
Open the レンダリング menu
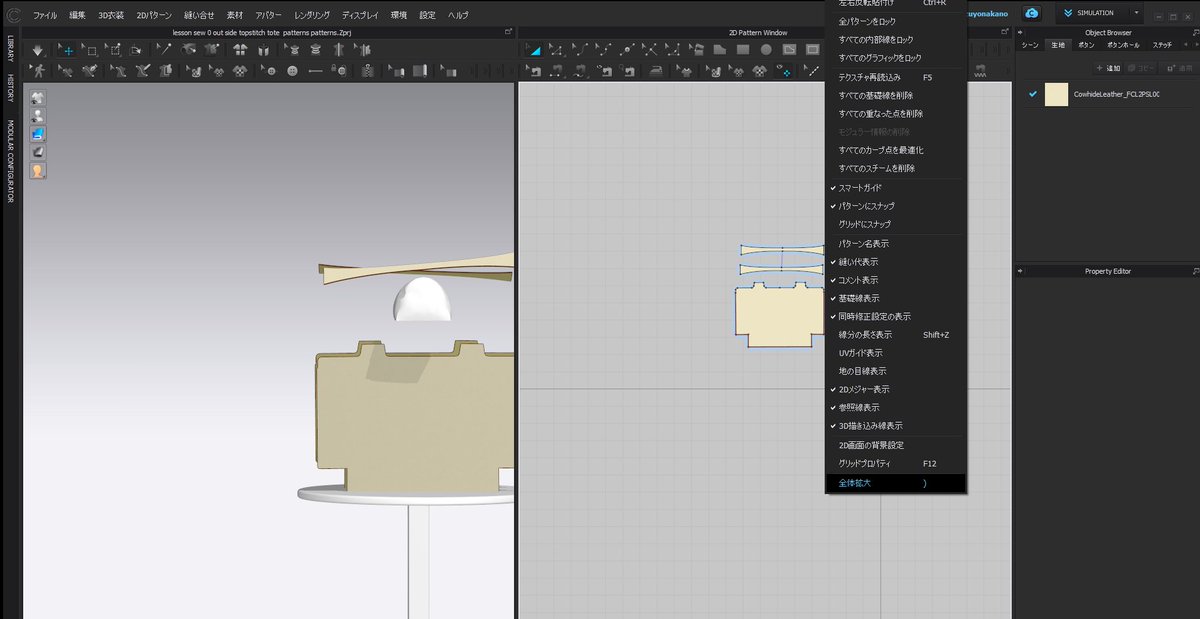(x=311, y=15)
